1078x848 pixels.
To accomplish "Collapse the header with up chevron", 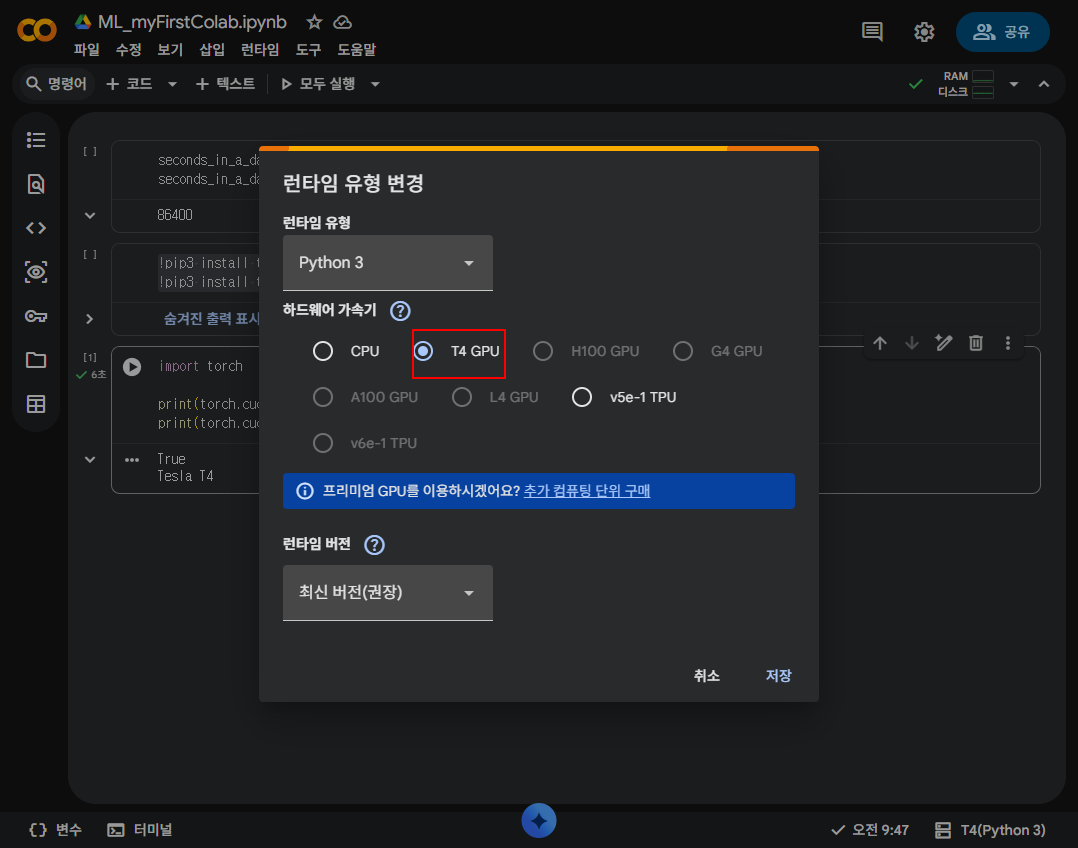I will (x=1044, y=84).
